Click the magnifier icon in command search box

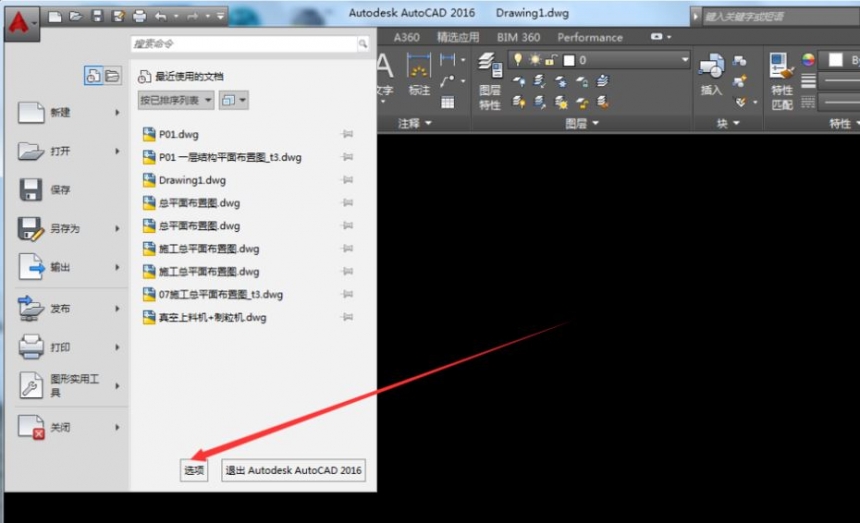(363, 43)
